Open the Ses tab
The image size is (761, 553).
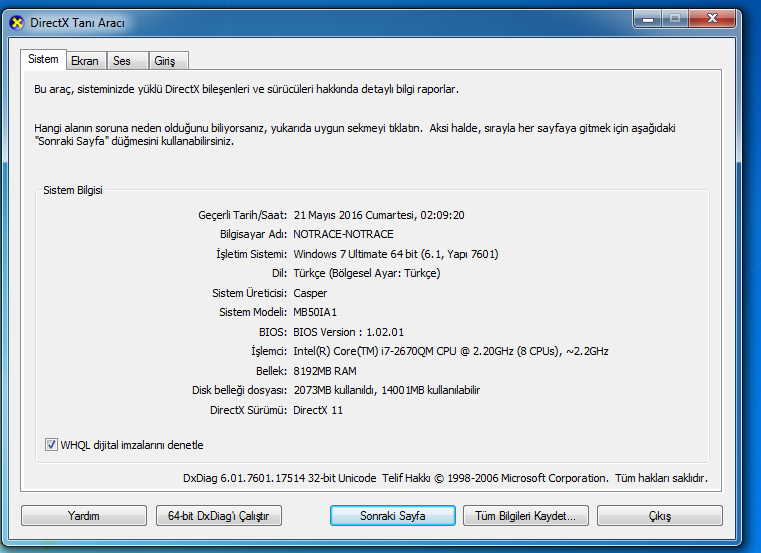[x=122, y=61]
